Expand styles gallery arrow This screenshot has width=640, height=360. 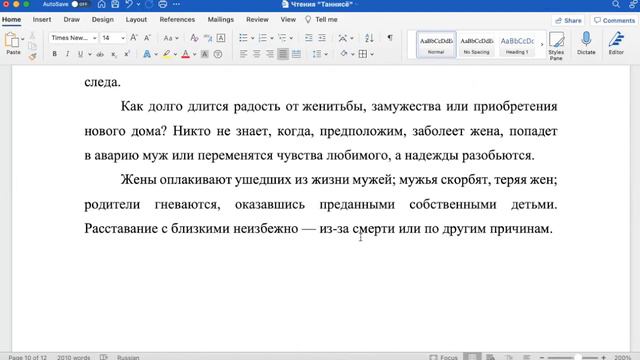pyautogui.click(x=542, y=44)
